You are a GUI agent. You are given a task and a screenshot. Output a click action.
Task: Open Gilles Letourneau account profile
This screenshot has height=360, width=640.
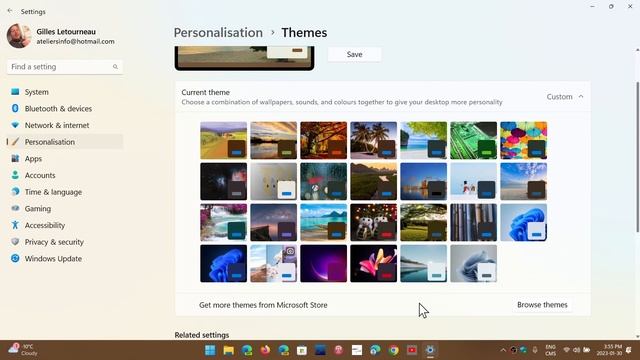pos(61,36)
